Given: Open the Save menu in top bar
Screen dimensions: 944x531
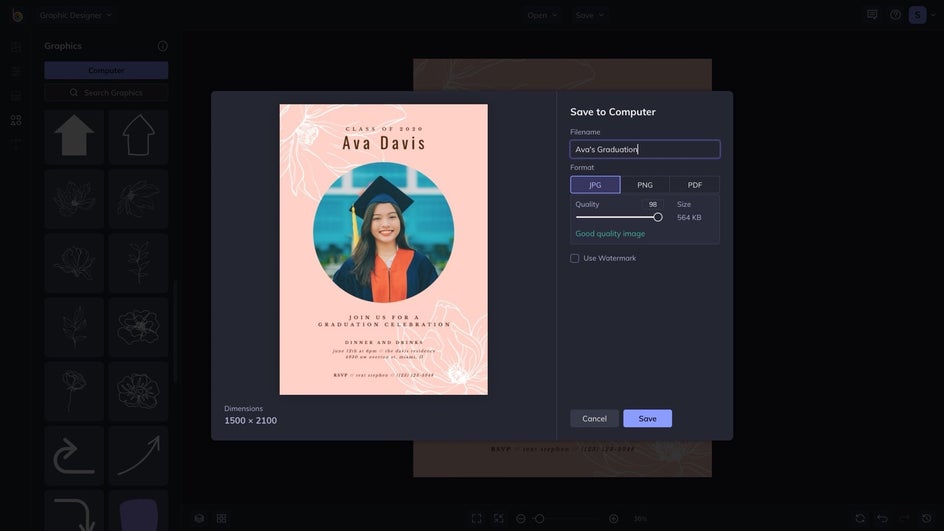Looking at the screenshot, I should (x=589, y=15).
